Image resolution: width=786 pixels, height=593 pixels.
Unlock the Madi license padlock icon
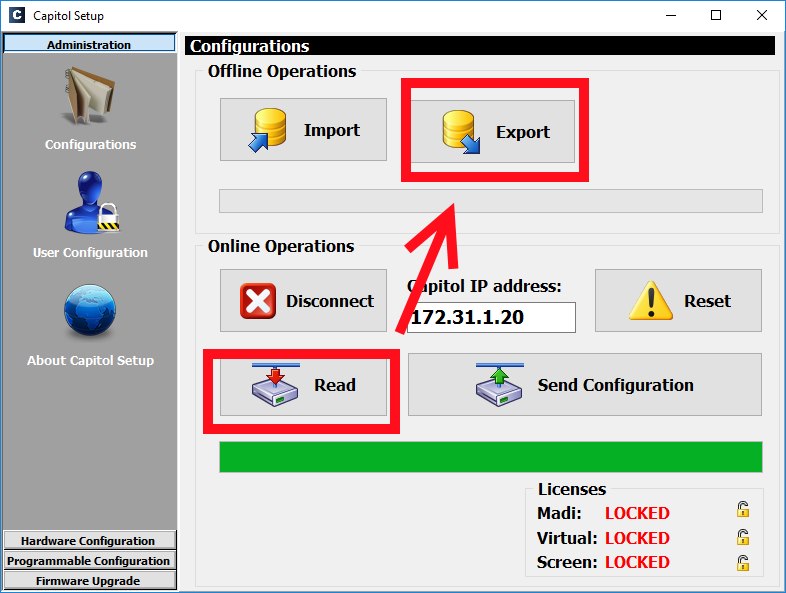742,509
